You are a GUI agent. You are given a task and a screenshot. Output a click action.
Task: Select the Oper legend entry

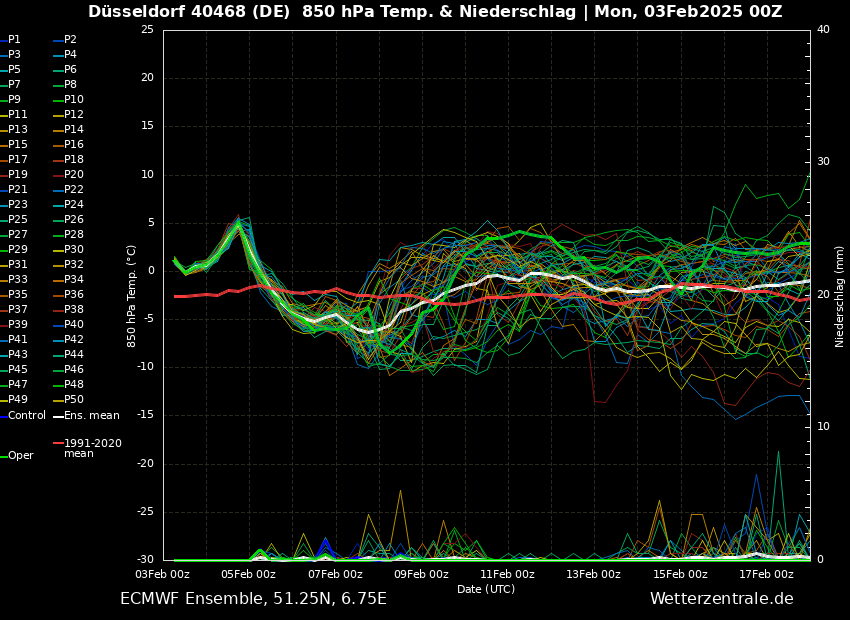coord(20,456)
